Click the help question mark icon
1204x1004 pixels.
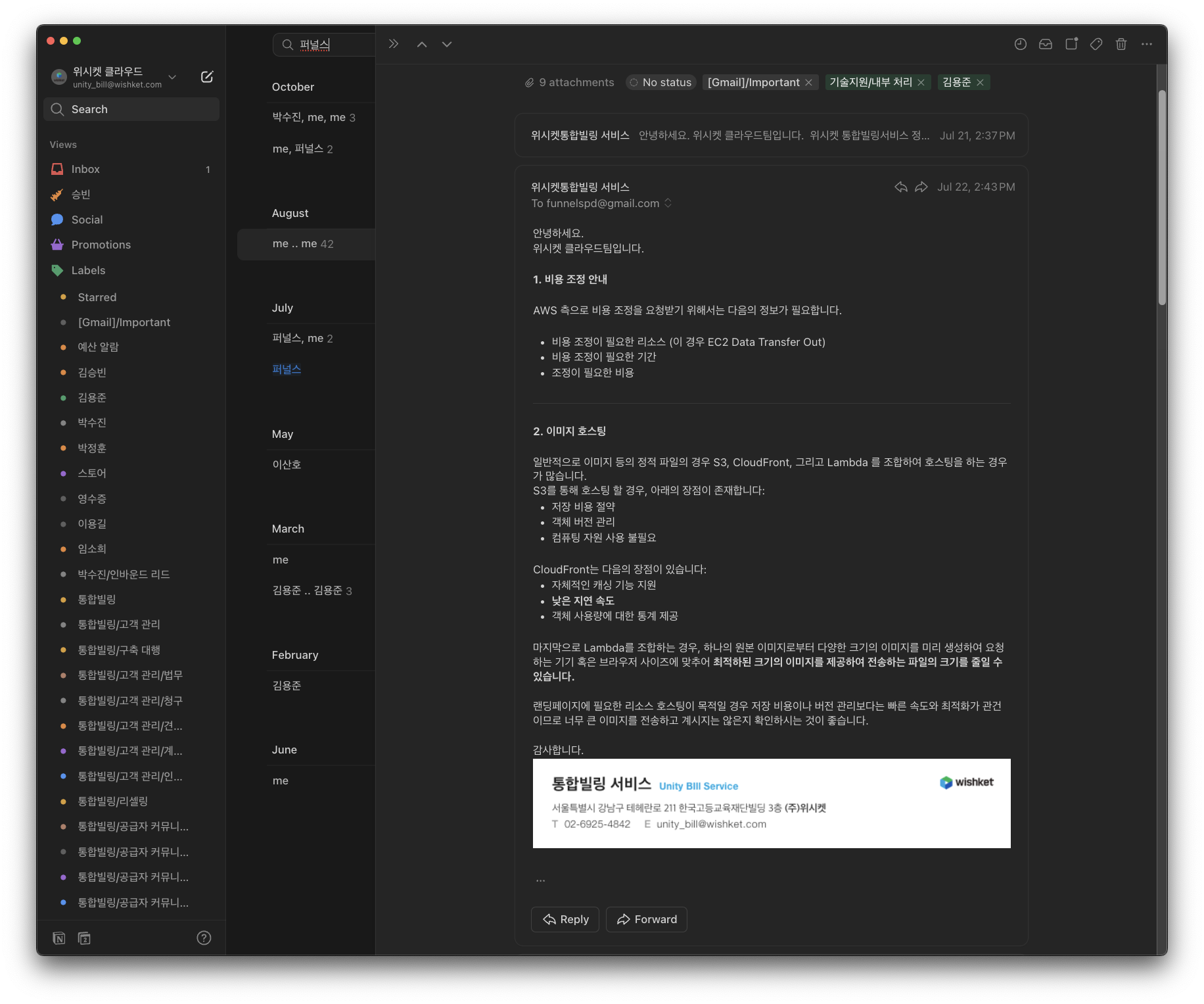click(204, 938)
